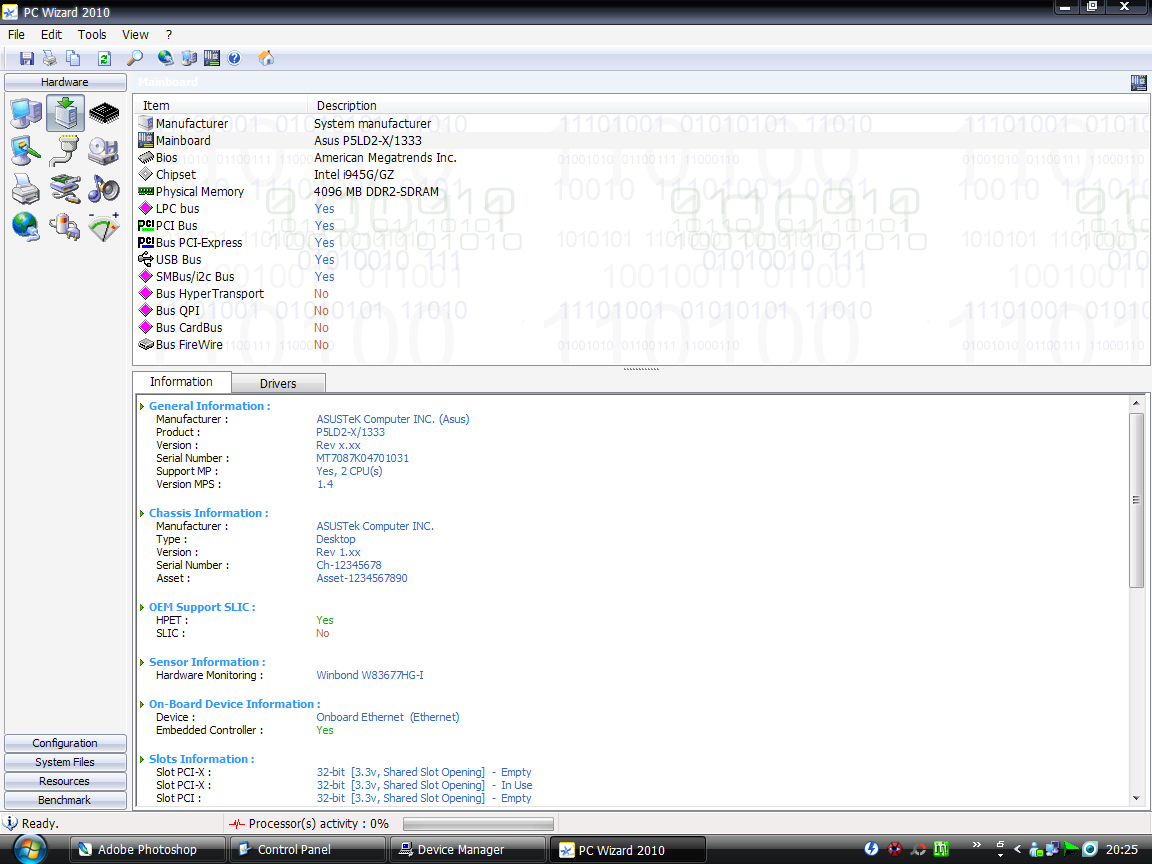This screenshot has height=864, width=1152.
Task: Switch to Control Panel in taskbar
Action: 307,850
